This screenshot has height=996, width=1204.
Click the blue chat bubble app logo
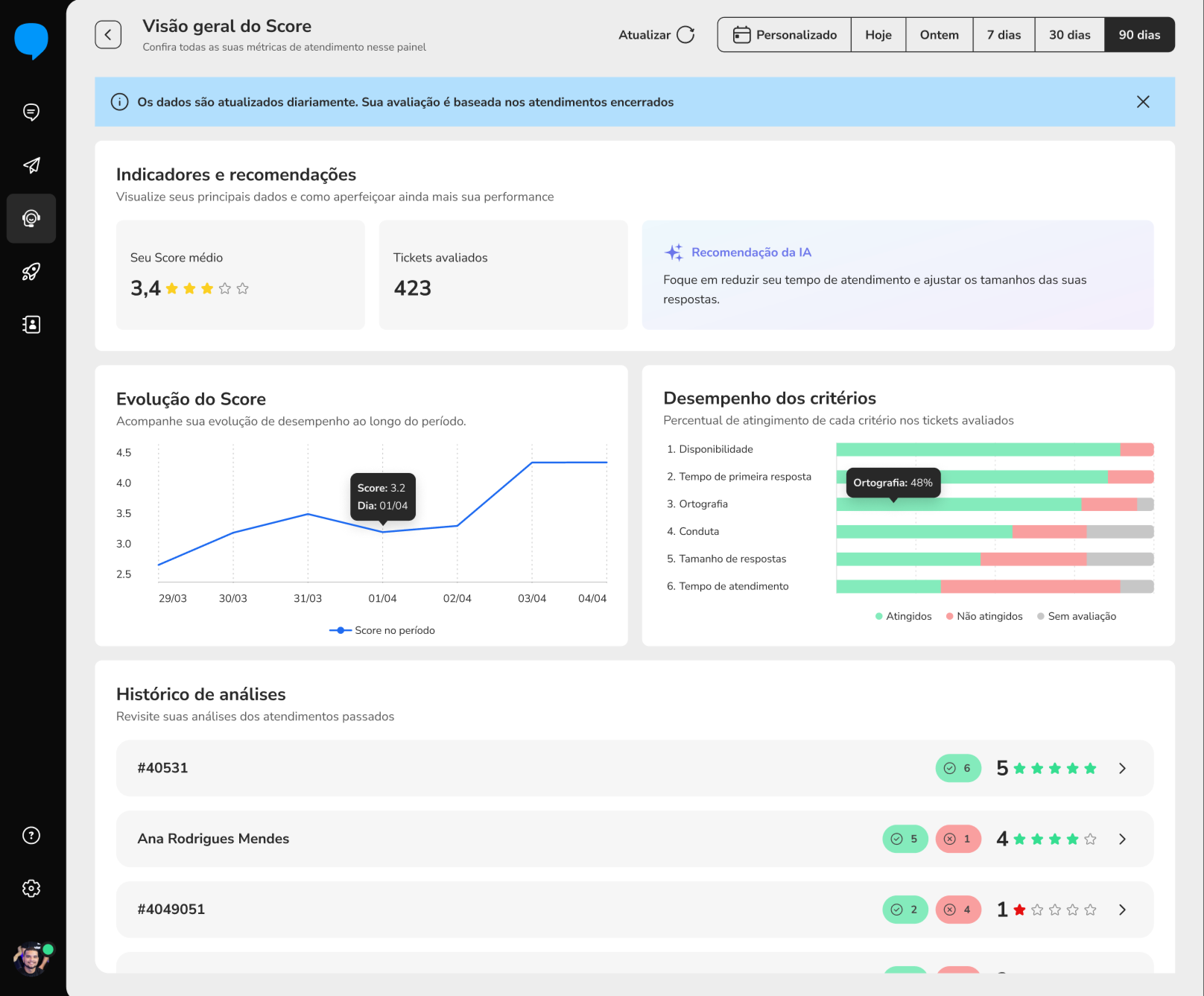coord(31,41)
